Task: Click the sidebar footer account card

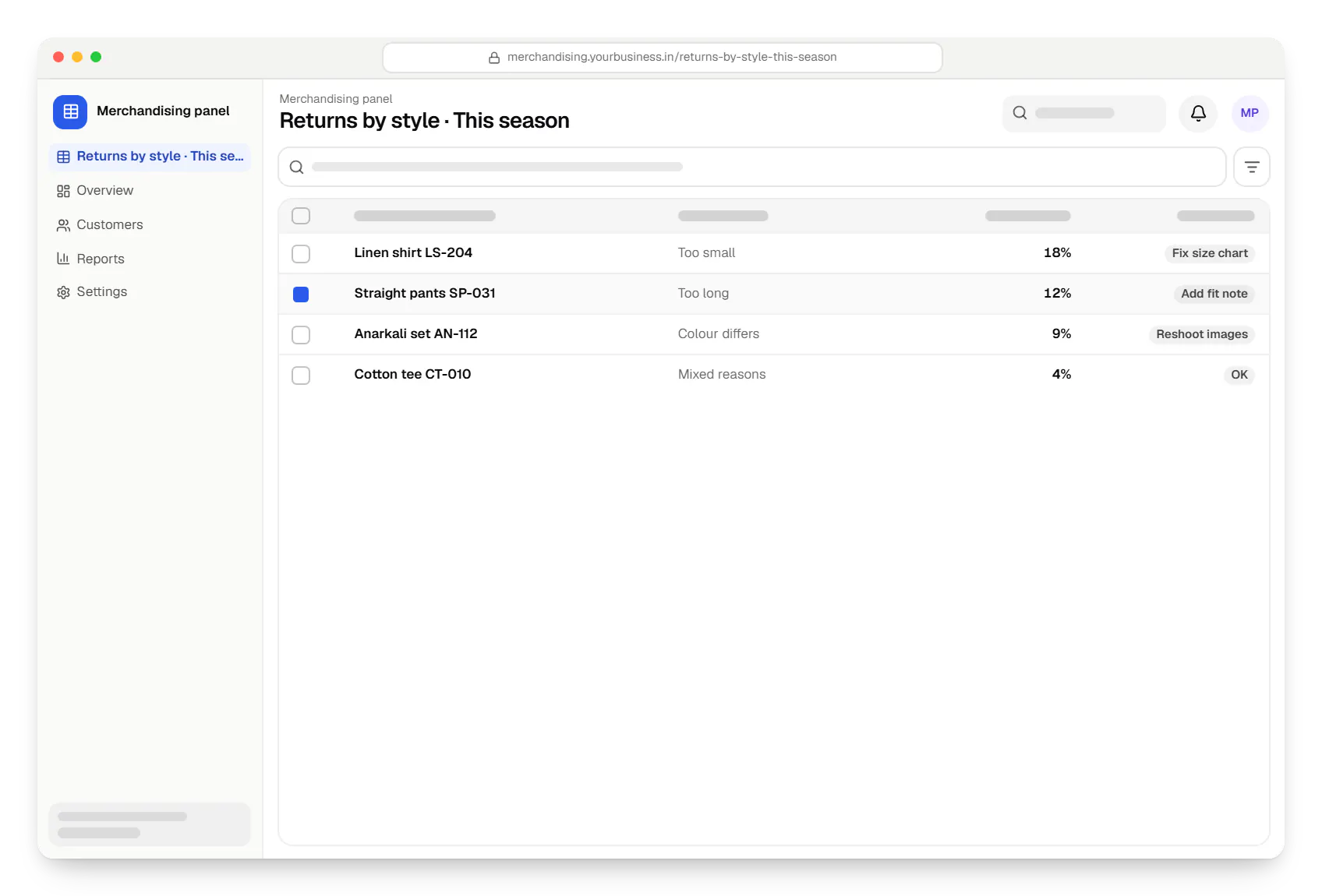Action: tap(150, 824)
